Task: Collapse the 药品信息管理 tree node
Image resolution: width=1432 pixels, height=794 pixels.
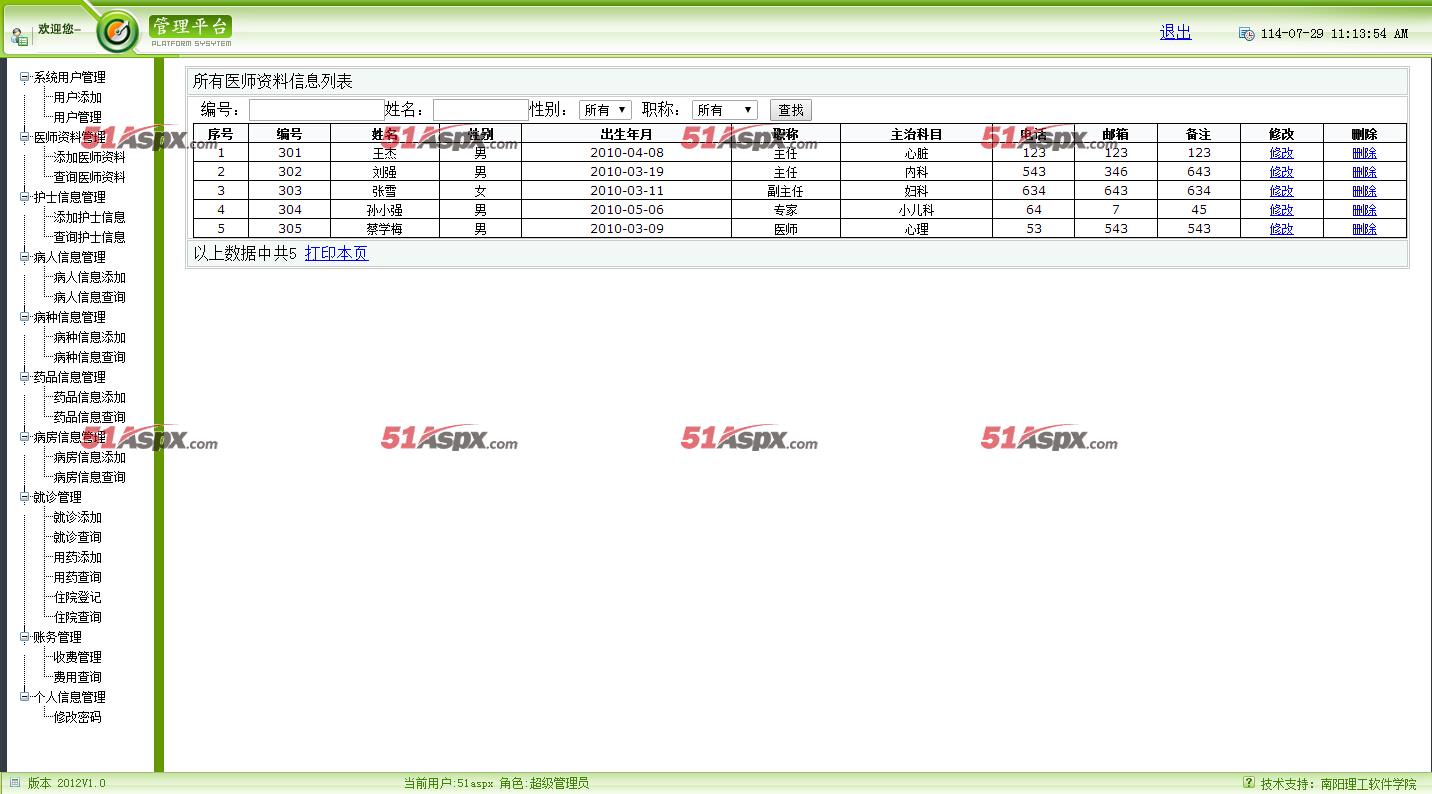Action: tap(25, 377)
